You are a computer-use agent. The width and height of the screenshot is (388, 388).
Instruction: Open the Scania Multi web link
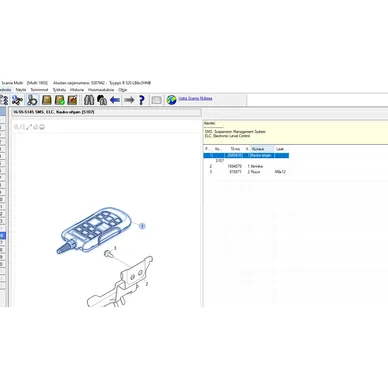pos(195,98)
